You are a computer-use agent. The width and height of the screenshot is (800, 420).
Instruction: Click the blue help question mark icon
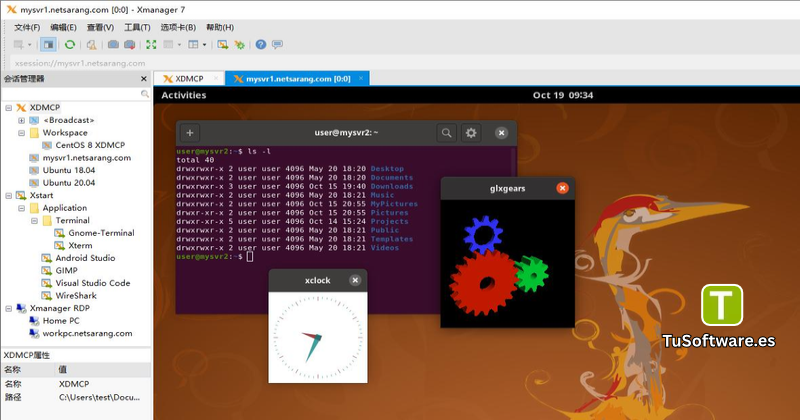pyautogui.click(x=261, y=45)
